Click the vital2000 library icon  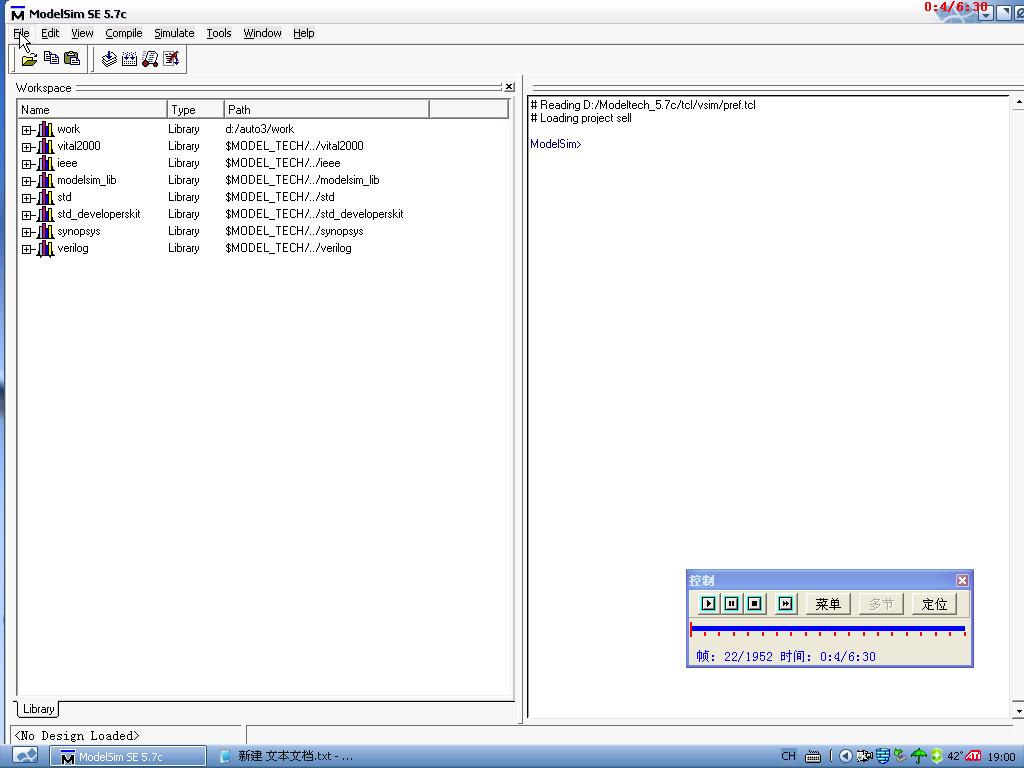[45, 146]
